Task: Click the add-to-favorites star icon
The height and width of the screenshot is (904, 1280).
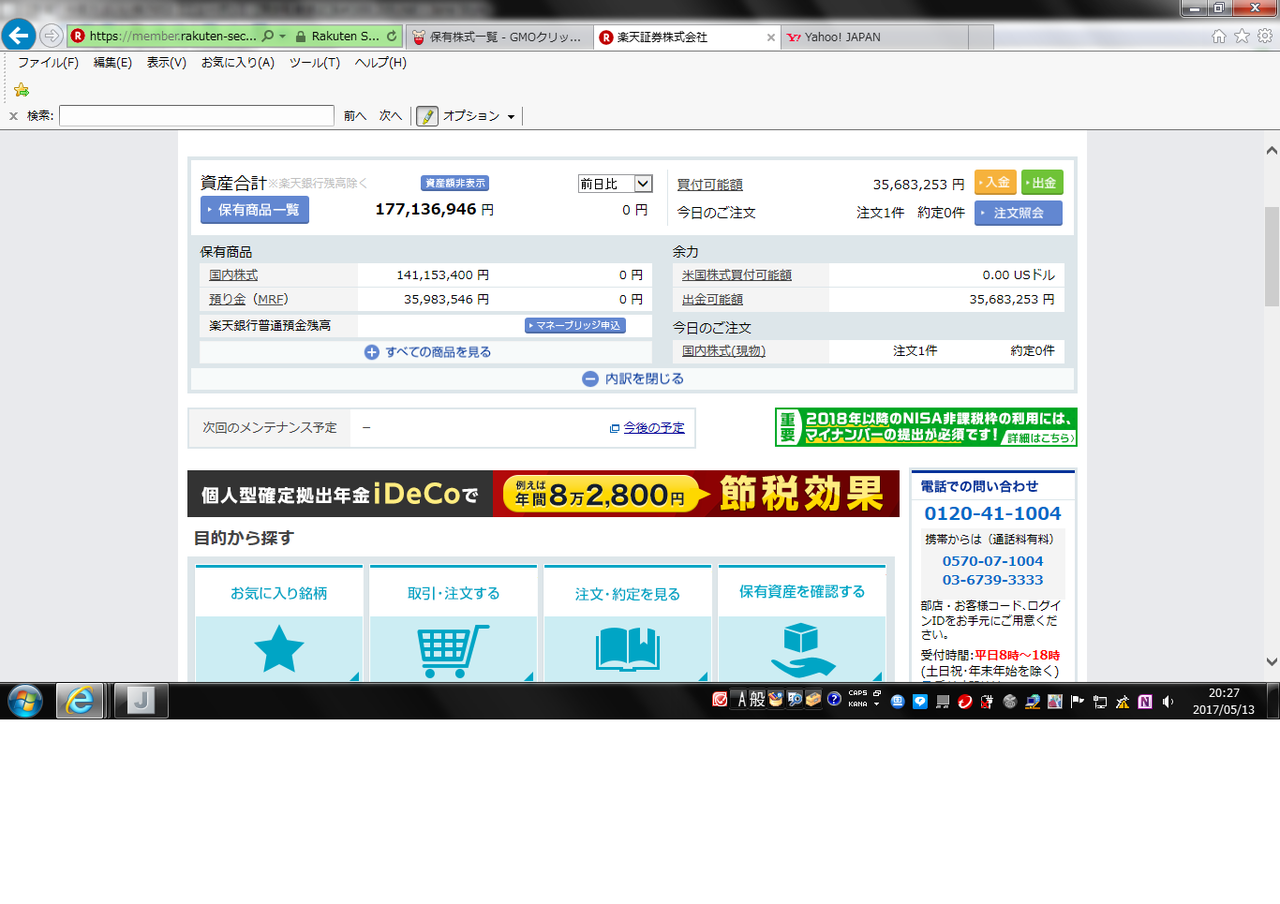Action: [x=21, y=89]
